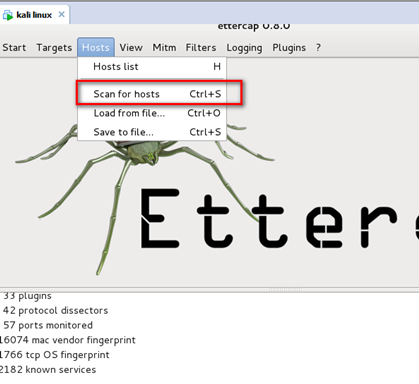Image resolution: width=419 pixels, height=384 pixels.
Task: Open the Plugins menu
Action: 289,48
